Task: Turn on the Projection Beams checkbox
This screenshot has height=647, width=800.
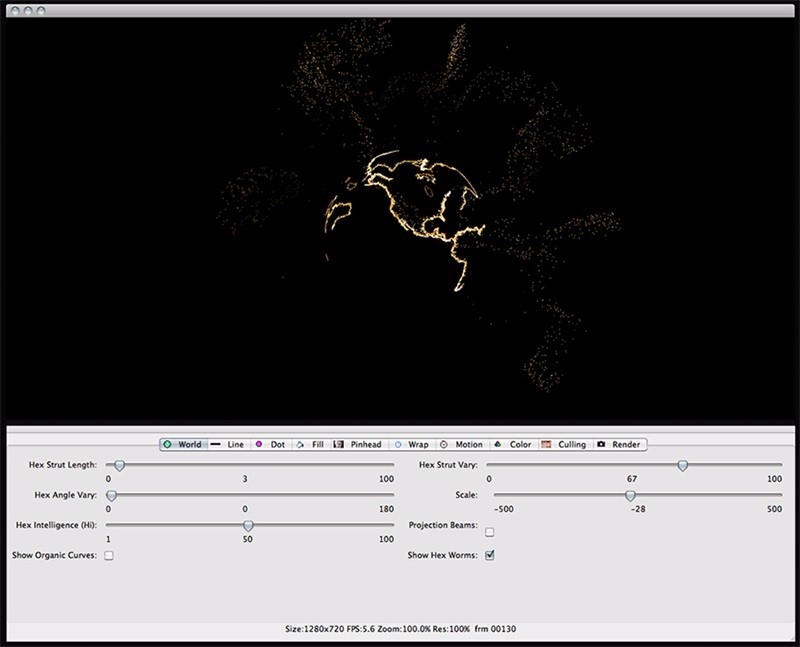Action: [490, 532]
